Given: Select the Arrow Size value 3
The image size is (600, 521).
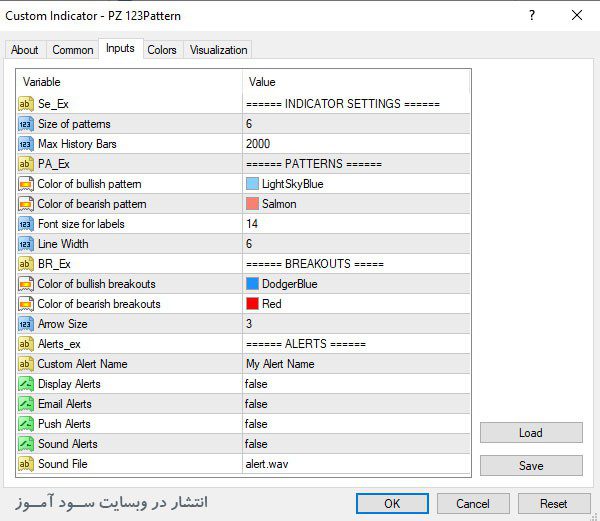Looking at the screenshot, I should 249,324.
